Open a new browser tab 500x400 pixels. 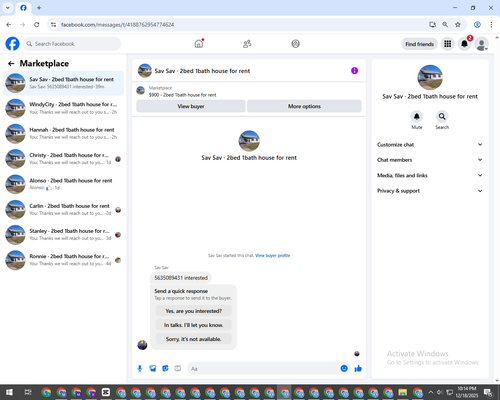[x=39, y=8]
